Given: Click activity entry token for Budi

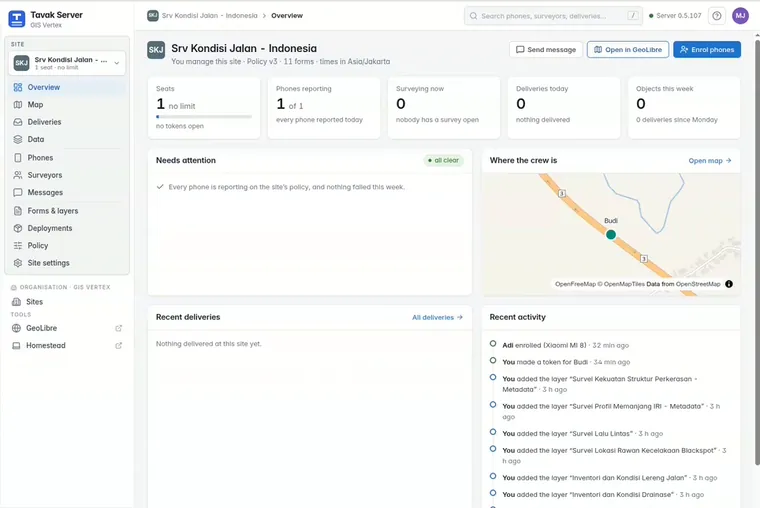Looking at the screenshot, I should pos(566,362).
